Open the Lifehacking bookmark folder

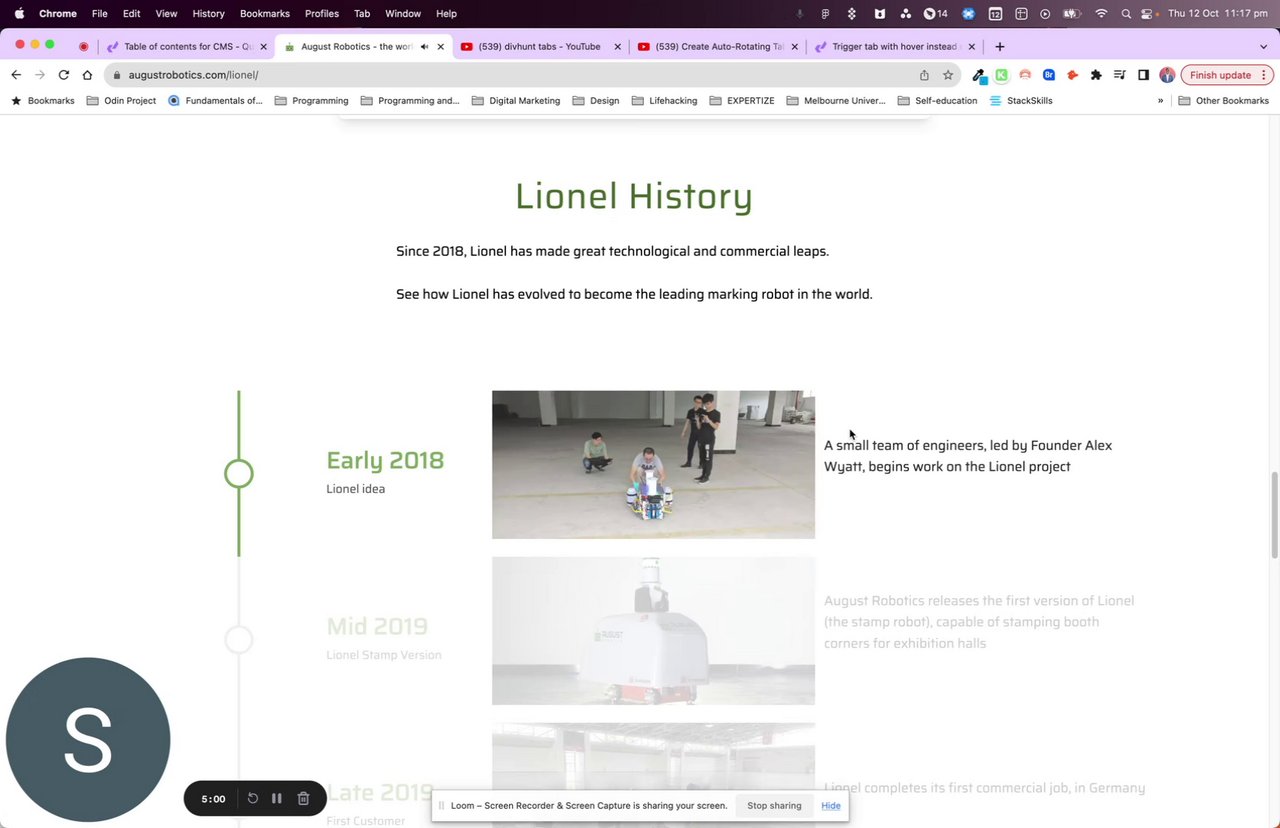point(664,101)
